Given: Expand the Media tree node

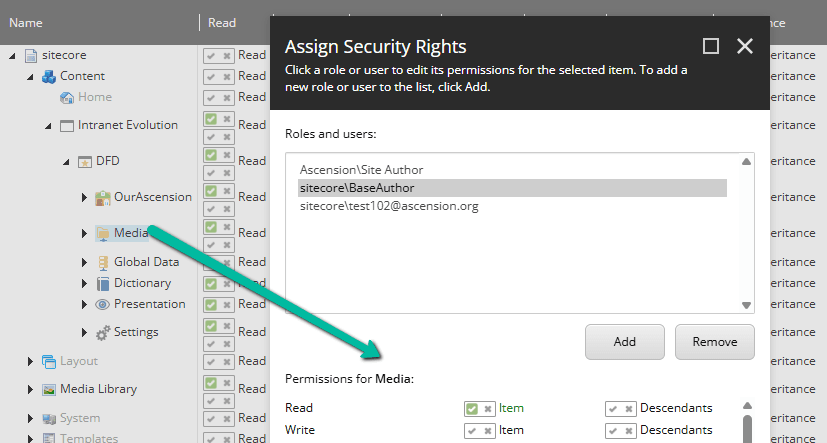Looking at the screenshot, I should [x=84, y=233].
